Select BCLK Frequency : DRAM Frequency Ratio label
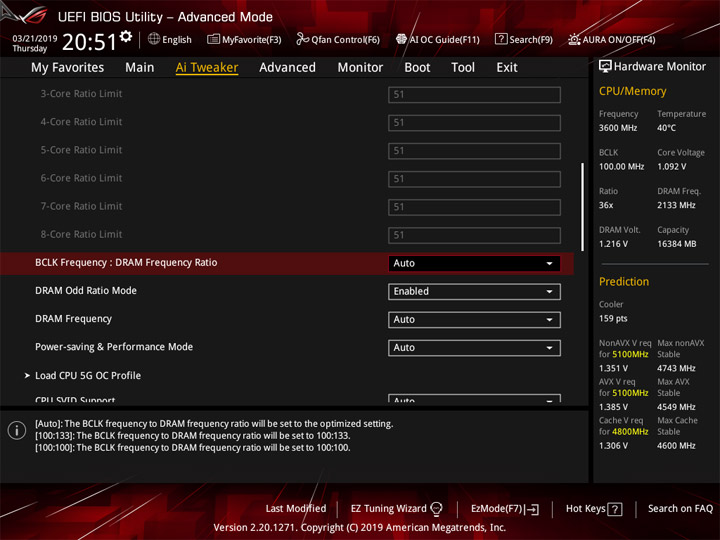The width and height of the screenshot is (720, 540). coord(126,263)
